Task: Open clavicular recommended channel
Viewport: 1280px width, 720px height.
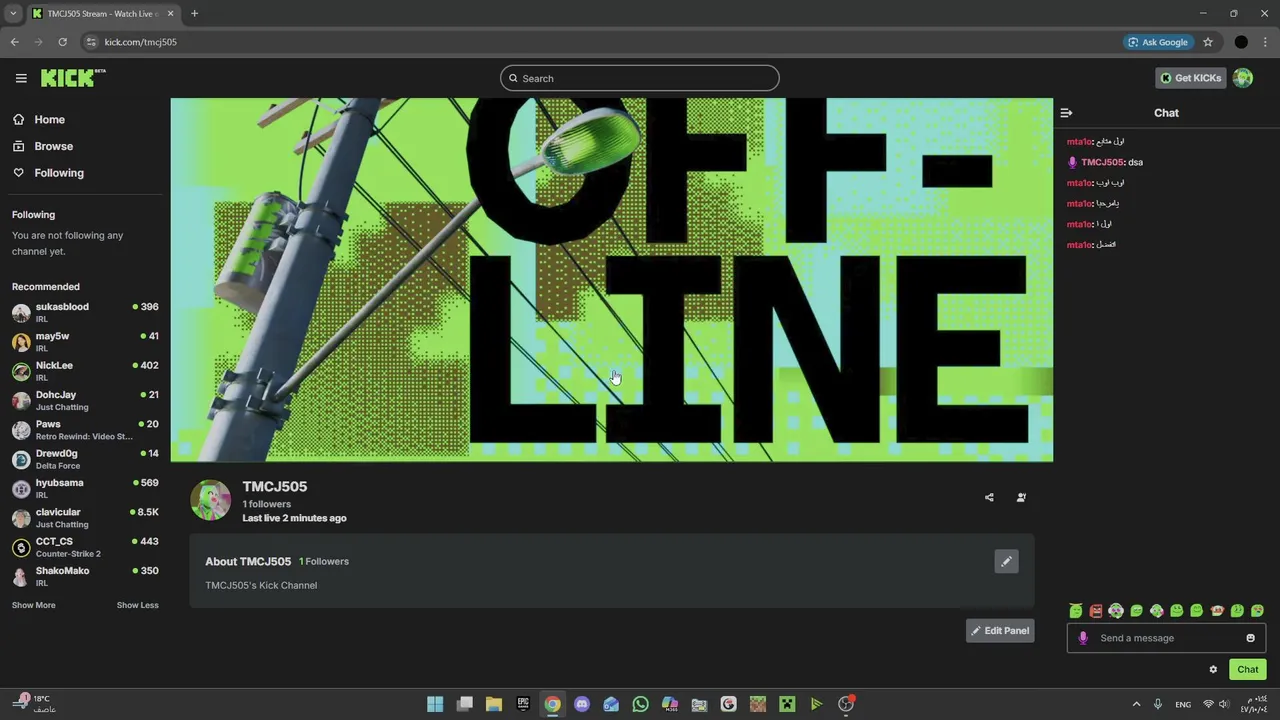Action: point(85,518)
